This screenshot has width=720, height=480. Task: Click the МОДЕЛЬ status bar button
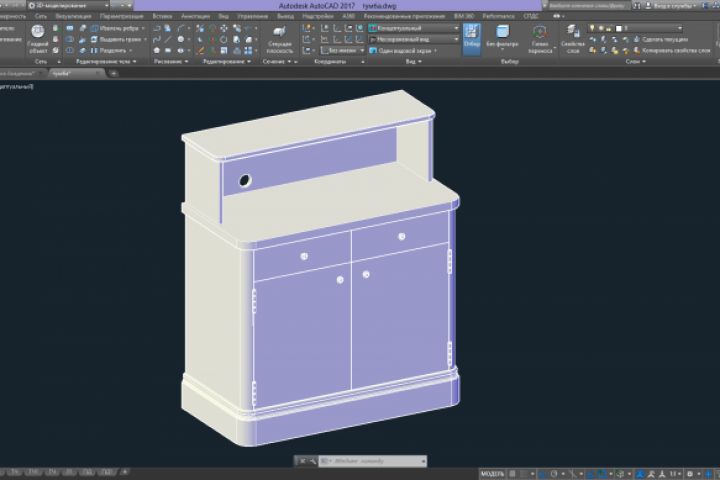(x=492, y=474)
